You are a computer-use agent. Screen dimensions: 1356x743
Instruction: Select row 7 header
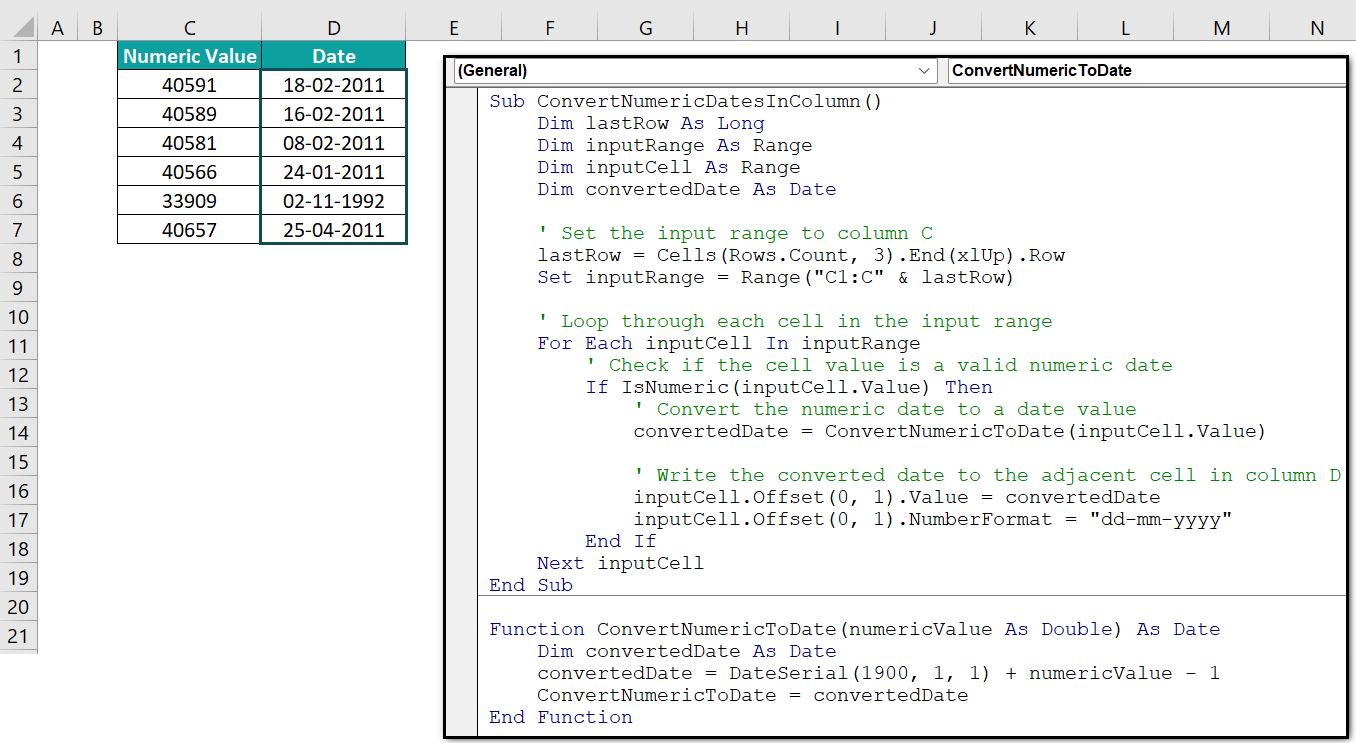click(18, 230)
